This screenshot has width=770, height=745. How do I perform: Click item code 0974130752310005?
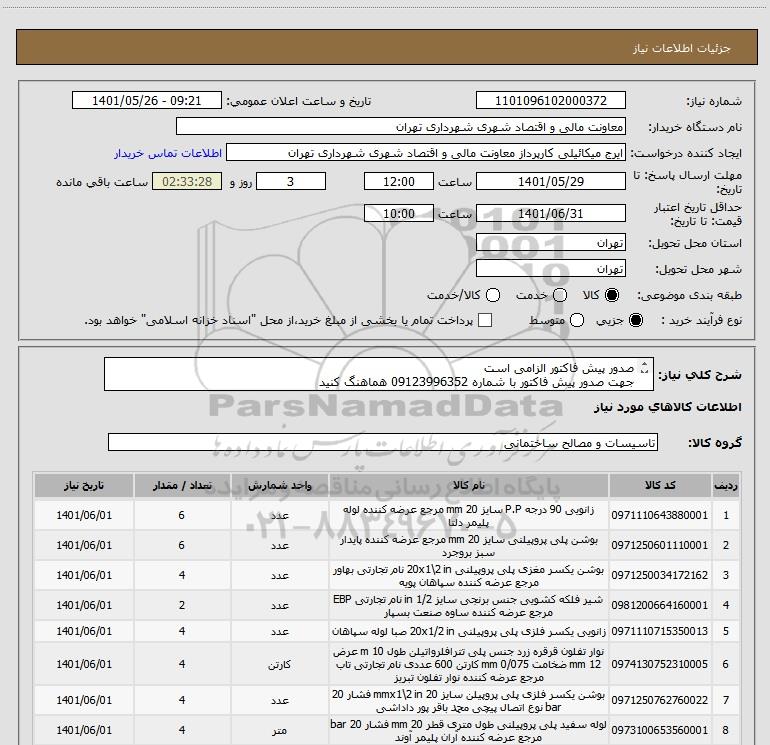coord(660,664)
